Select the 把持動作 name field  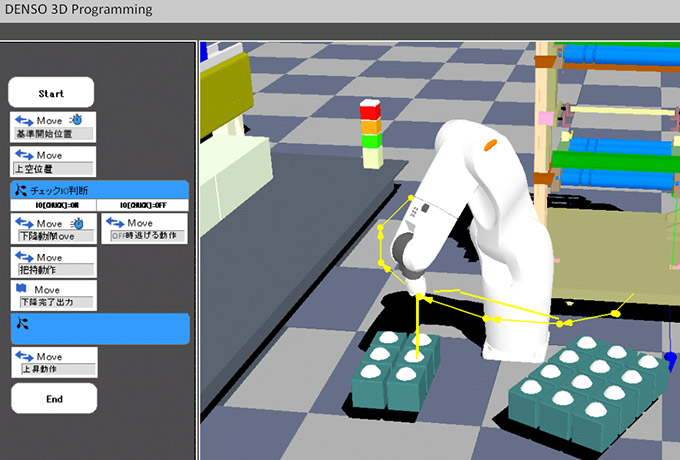coord(55,270)
